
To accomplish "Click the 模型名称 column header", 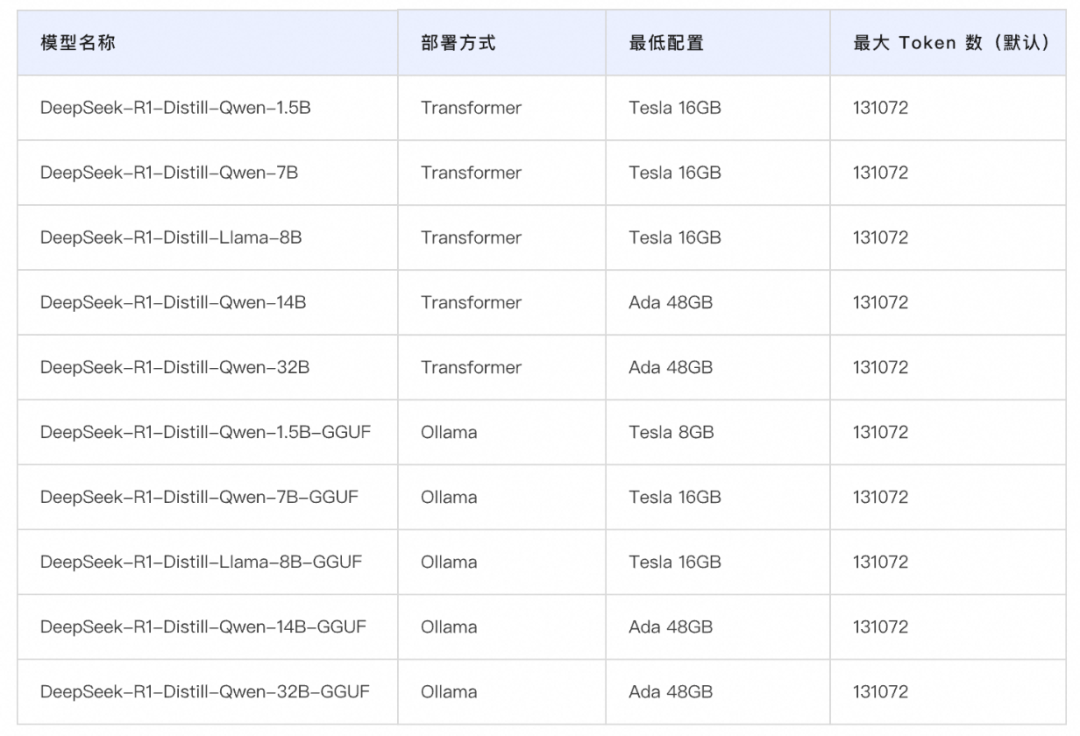I will (x=78, y=43).
